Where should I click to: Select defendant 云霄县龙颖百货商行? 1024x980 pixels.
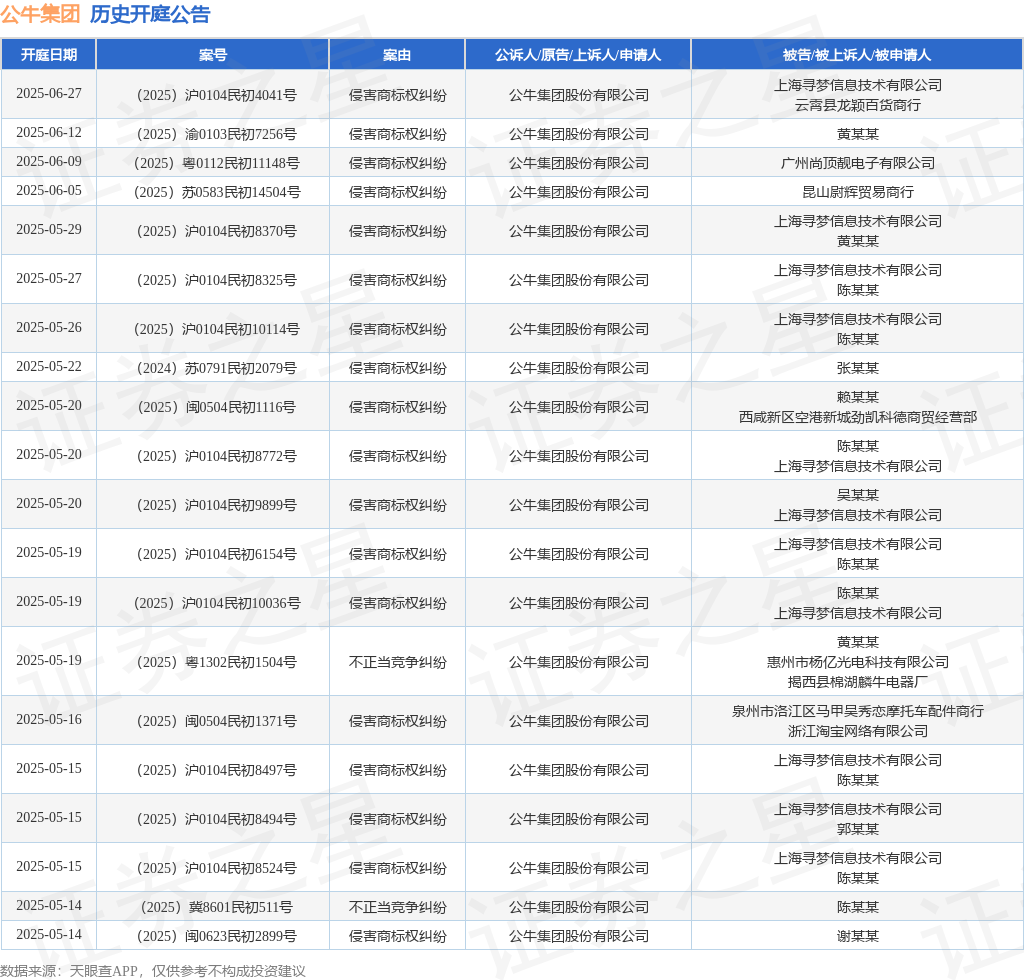click(857, 105)
